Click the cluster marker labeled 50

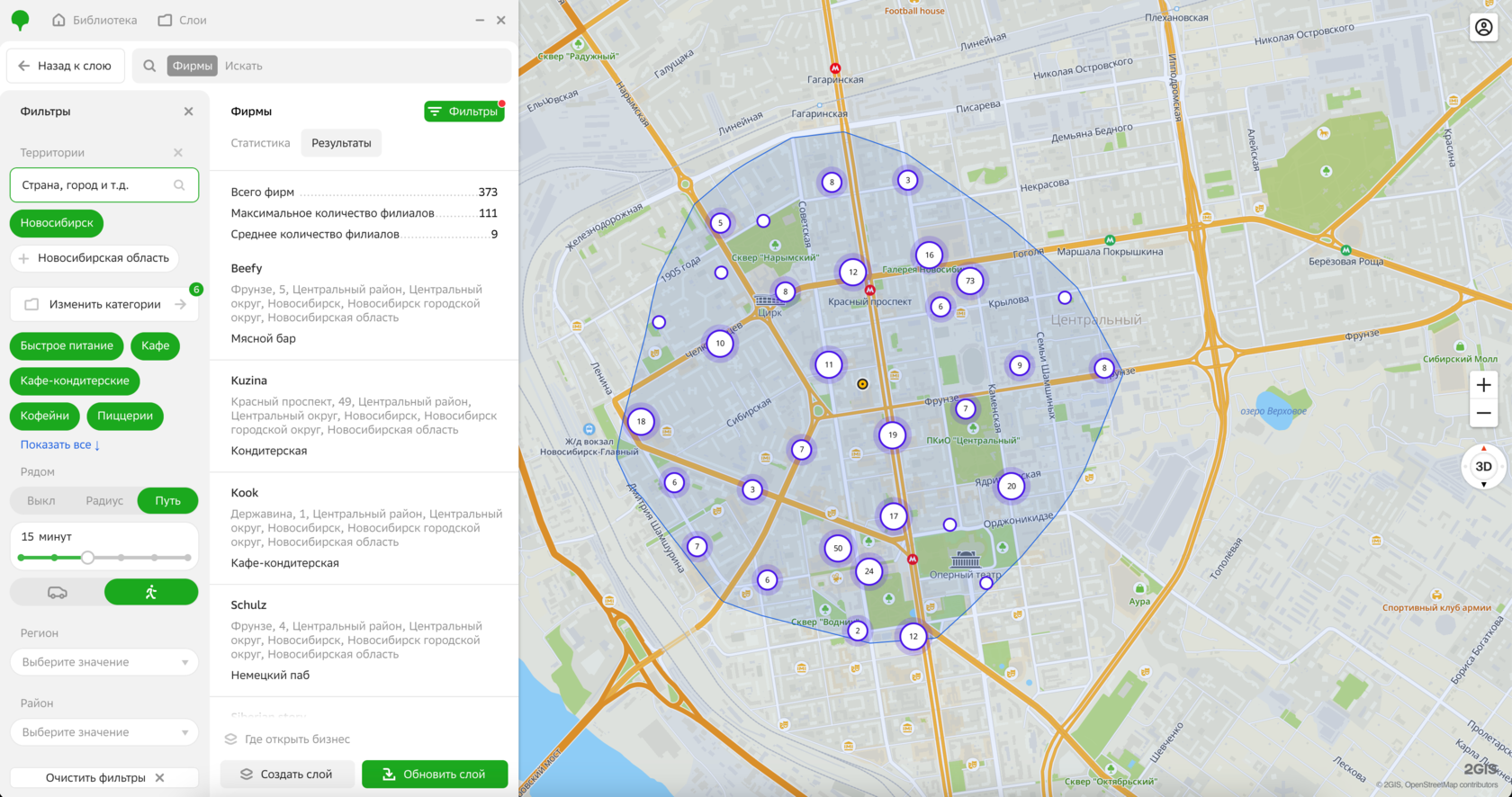tap(838, 548)
